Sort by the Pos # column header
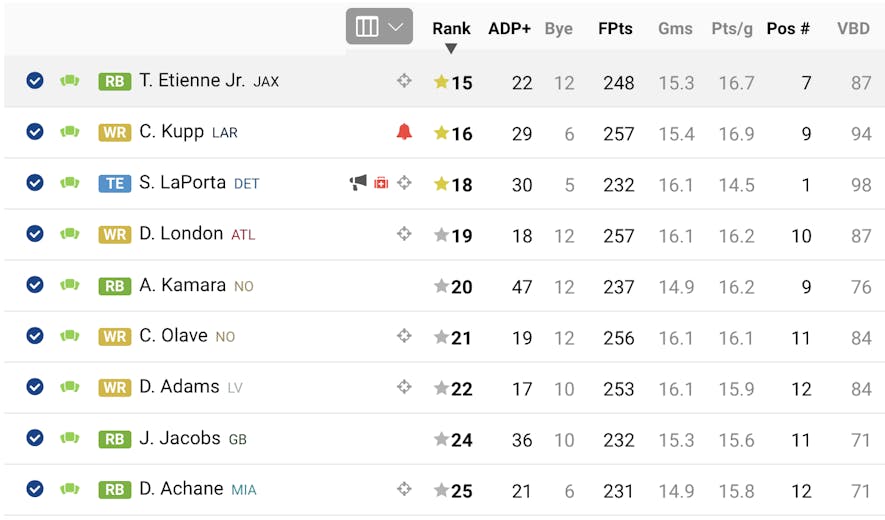Viewport: 885px width, 520px height. pyautogui.click(x=788, y=28)
